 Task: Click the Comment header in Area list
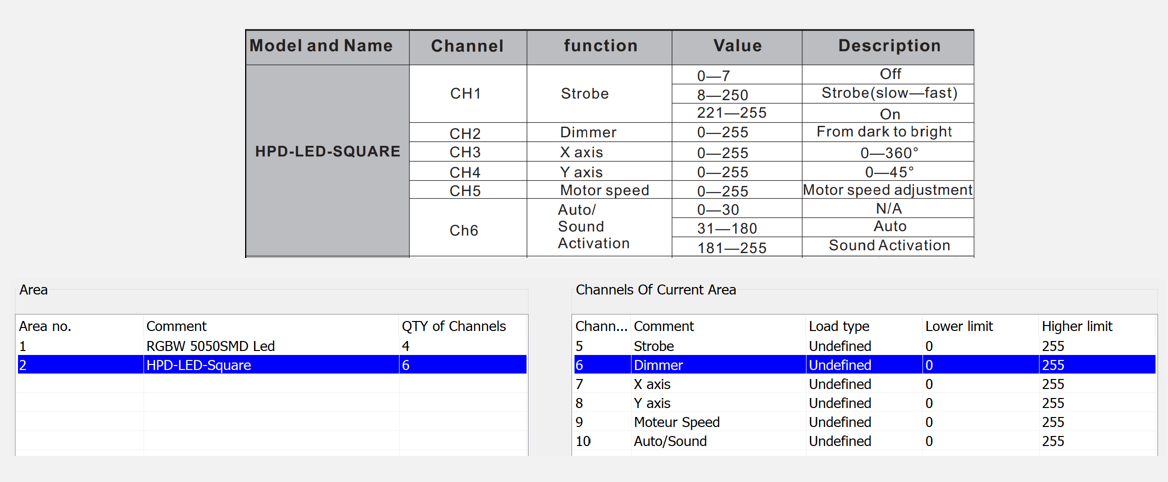[271, 326]
